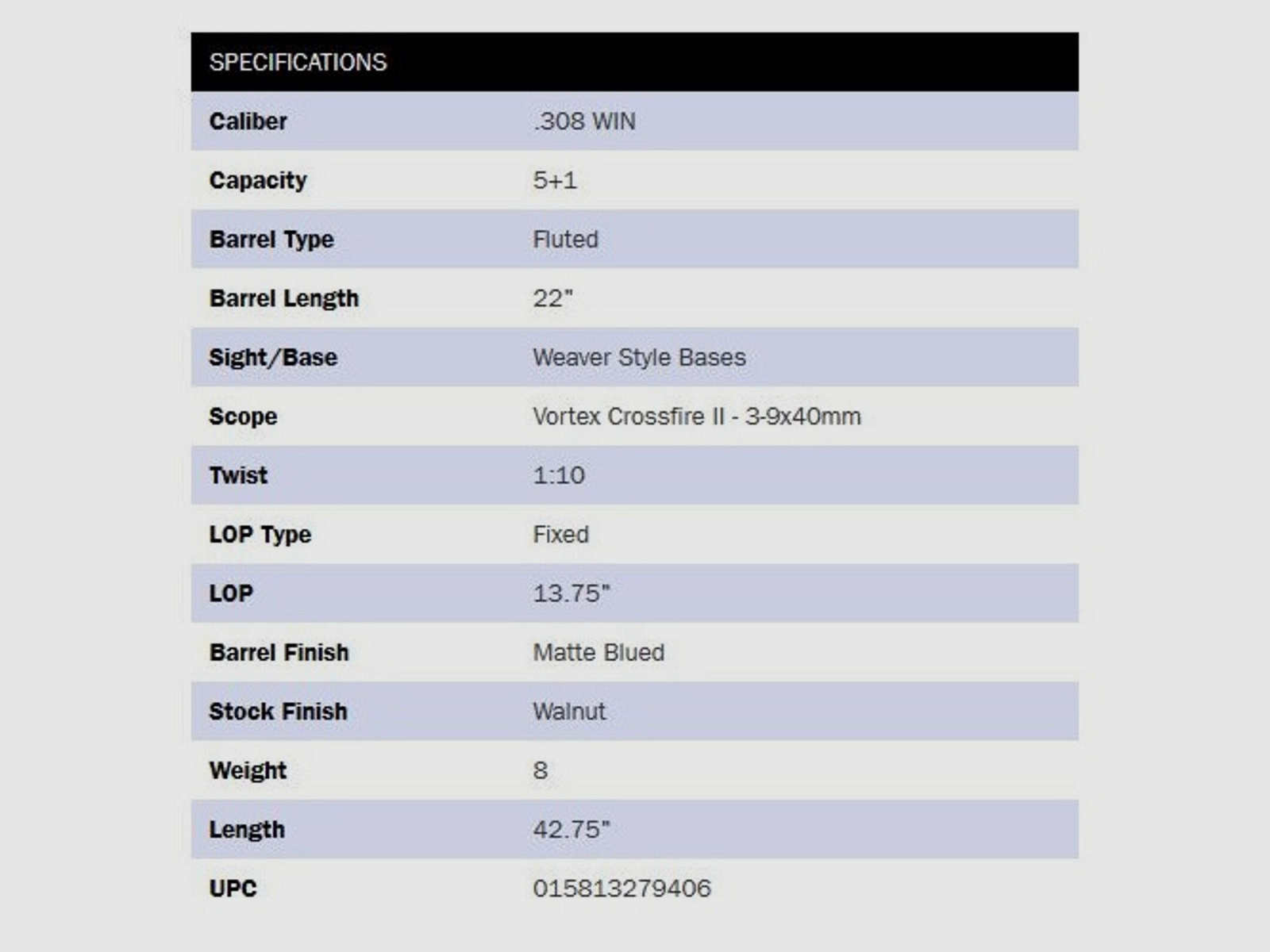Image resolution: width=1270 pixels, height=952 pixels.
Task: Select the Caliber row label
Action: pyautogui.click(x=248, y=121)
